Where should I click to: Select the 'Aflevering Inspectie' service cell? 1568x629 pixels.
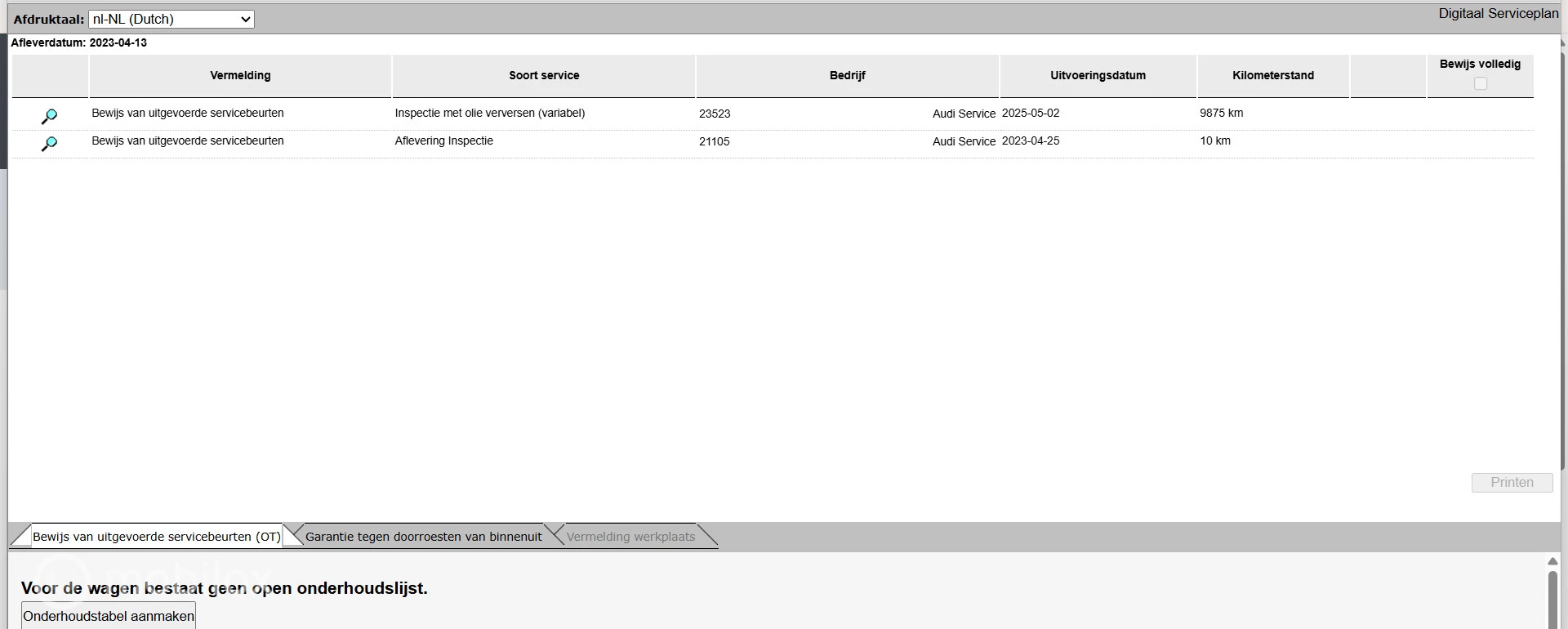(443, 141)
